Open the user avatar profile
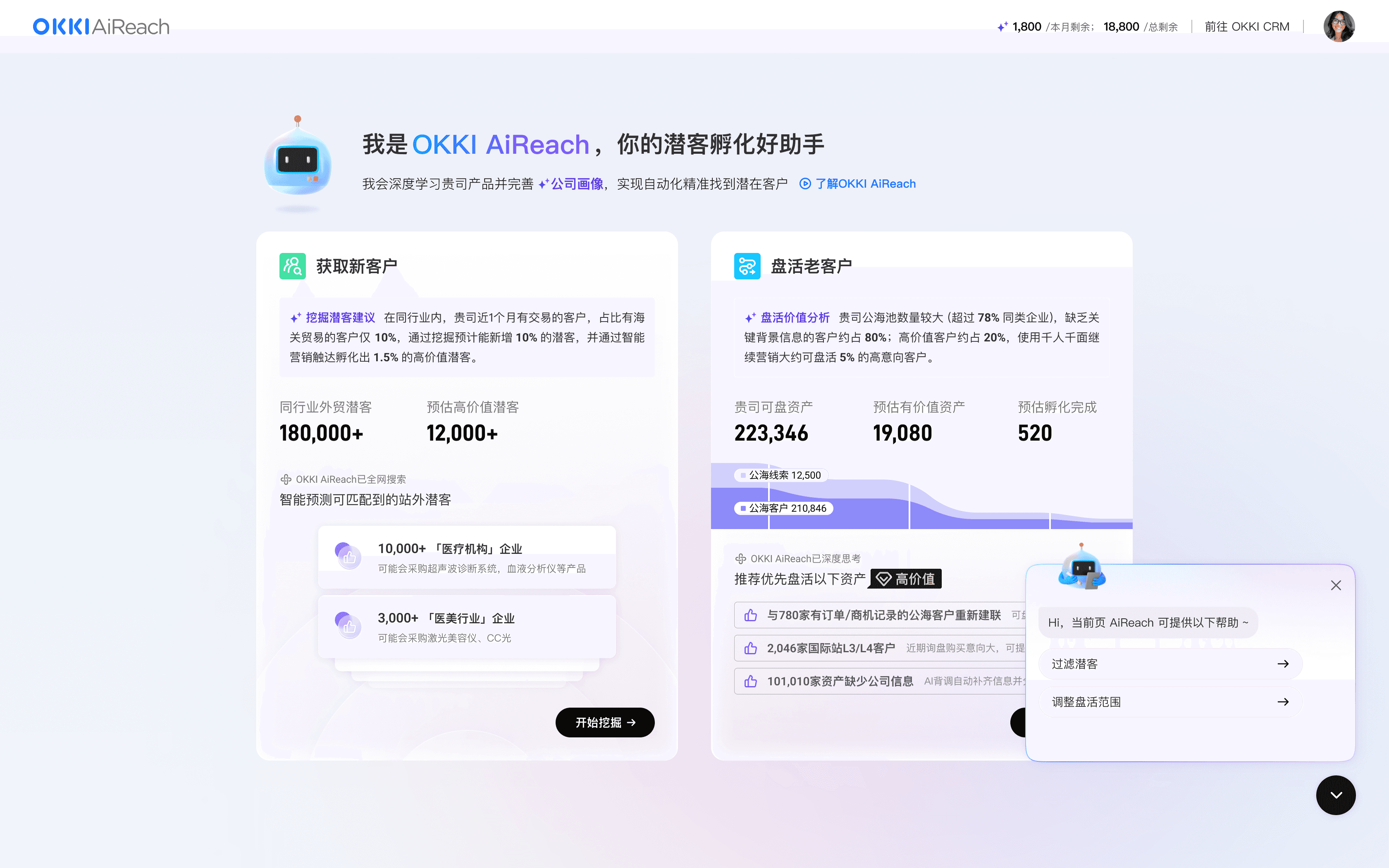This screenshot has width=1389, height=868. (x=1339, y=26)
